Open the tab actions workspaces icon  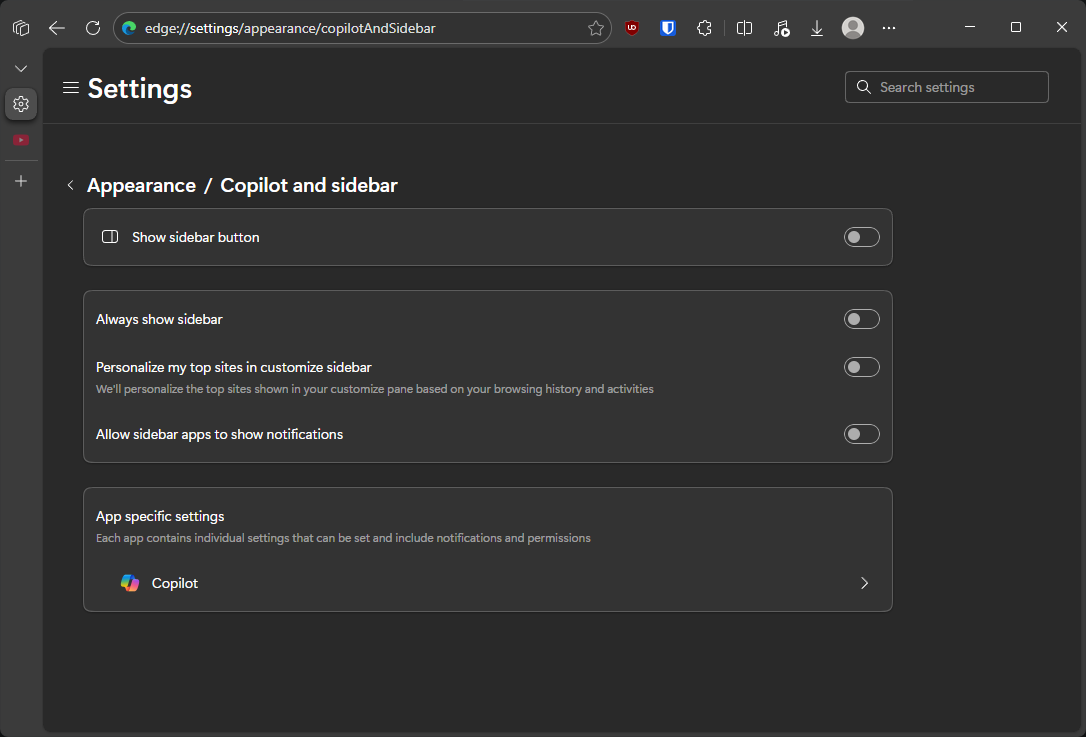pyautogui.click(x=21, y=28)
